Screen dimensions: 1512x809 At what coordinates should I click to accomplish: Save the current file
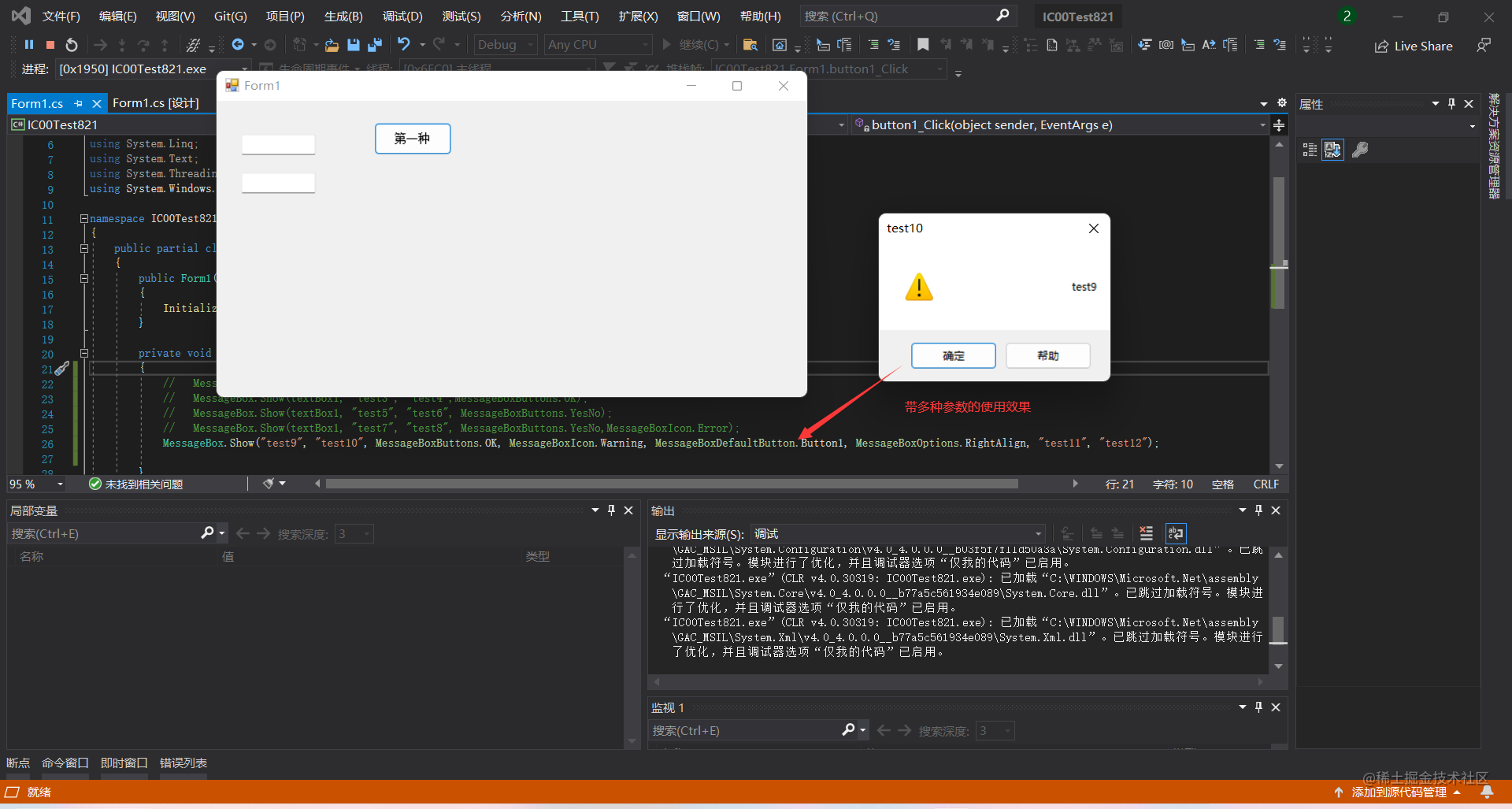354,45
